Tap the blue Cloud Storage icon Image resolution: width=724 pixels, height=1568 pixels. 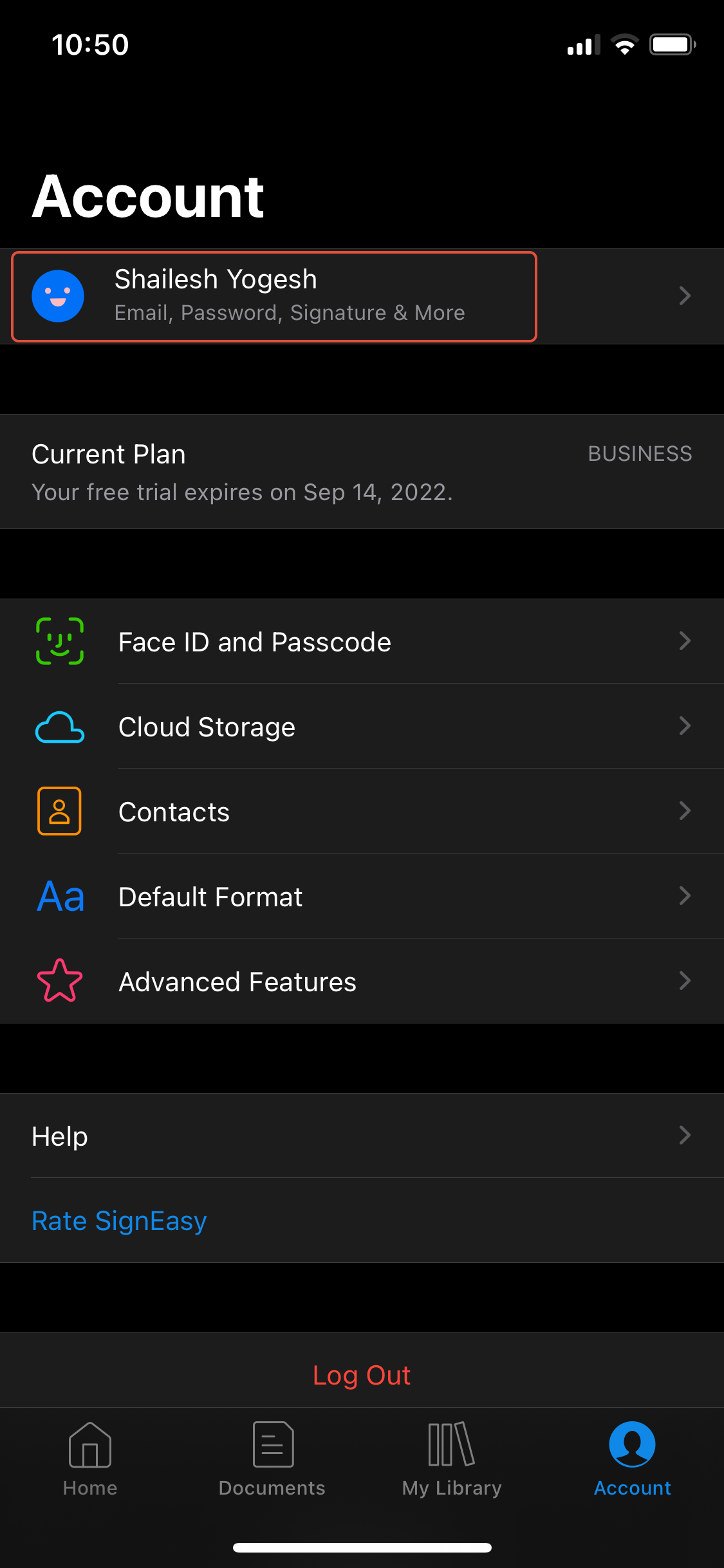(60, 727)
